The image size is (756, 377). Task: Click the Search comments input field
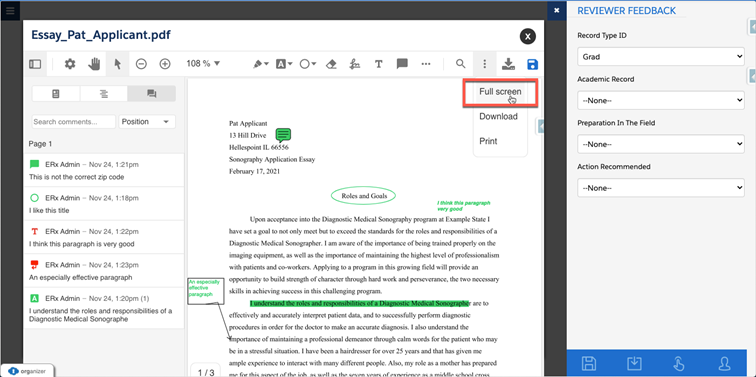pyautogui.click(x=74, y=121)
